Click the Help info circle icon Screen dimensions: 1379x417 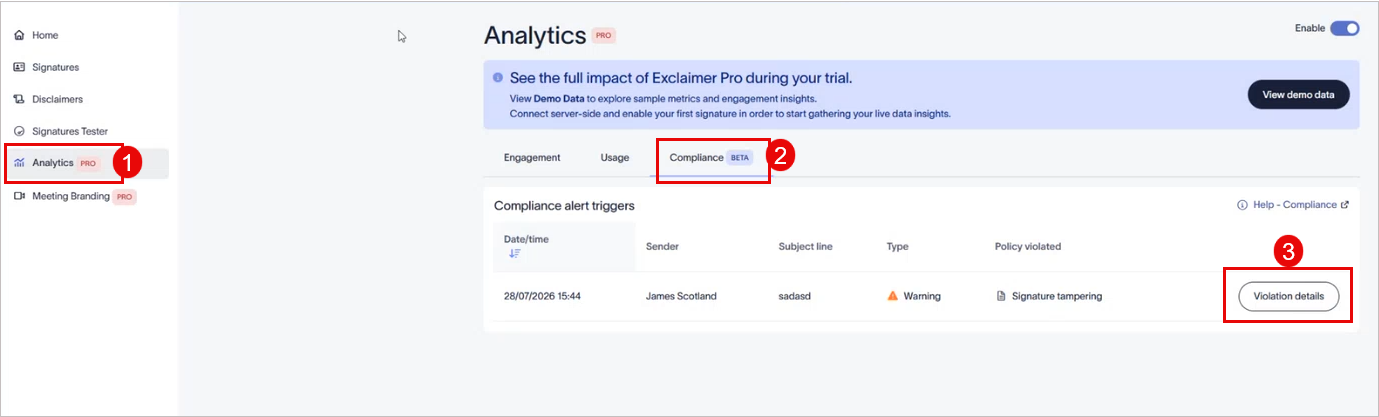(x=1242, y=205)
